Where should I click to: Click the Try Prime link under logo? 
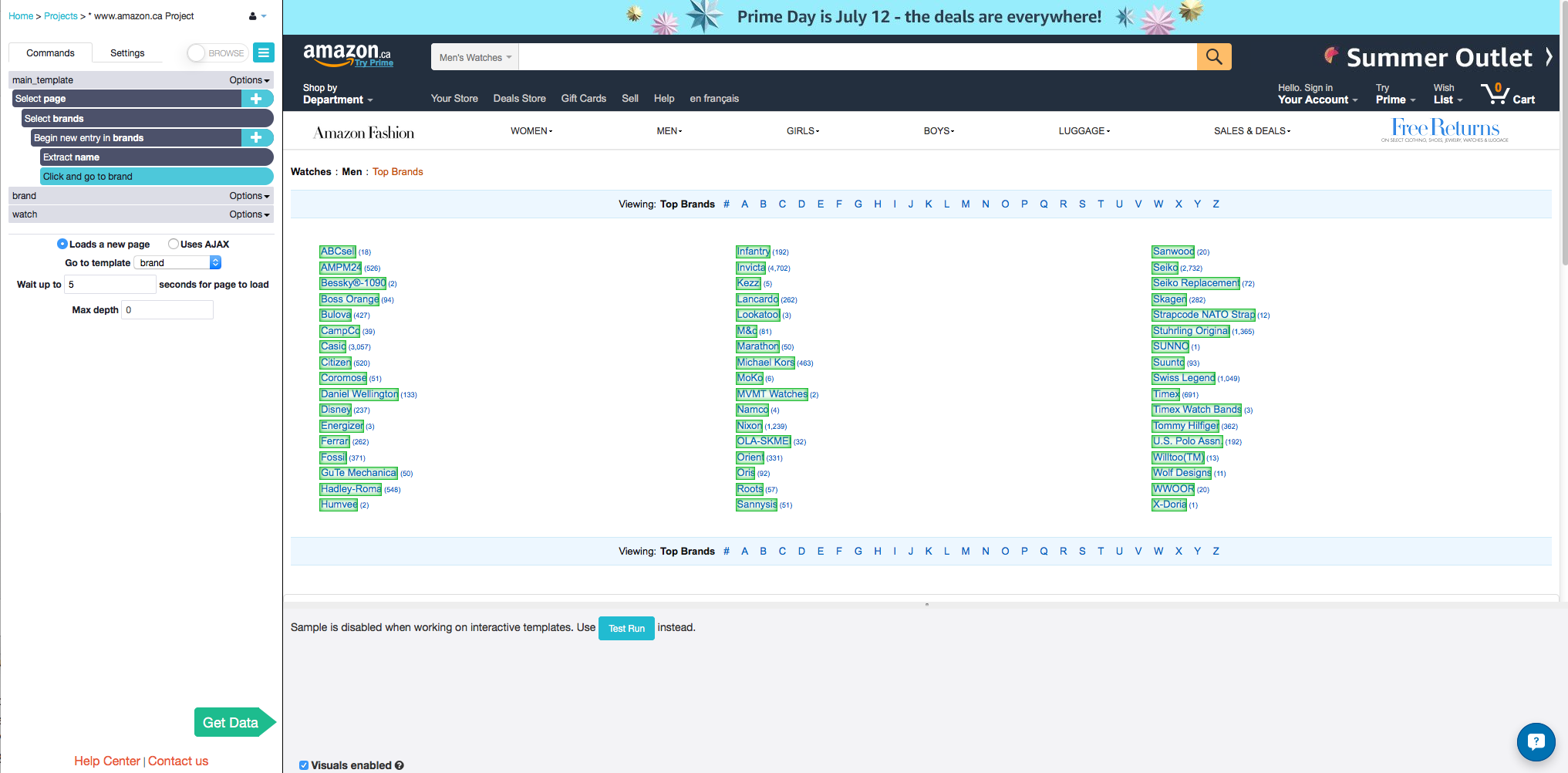tap(374, 63)
